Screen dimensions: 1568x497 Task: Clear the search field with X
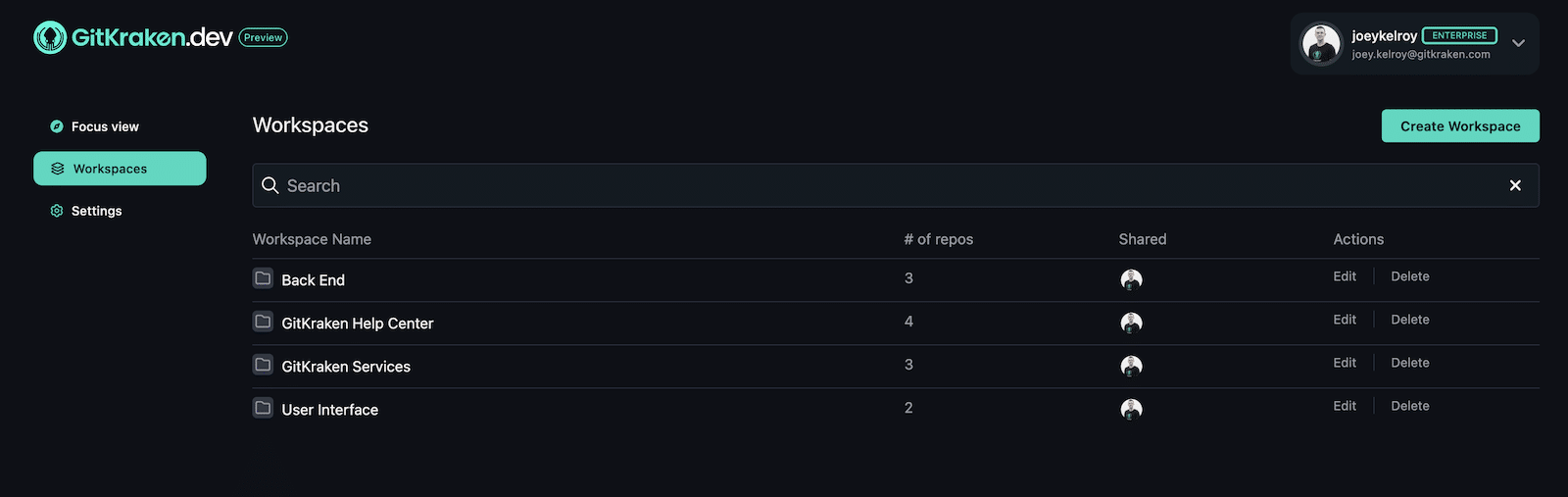(1515, 185)
